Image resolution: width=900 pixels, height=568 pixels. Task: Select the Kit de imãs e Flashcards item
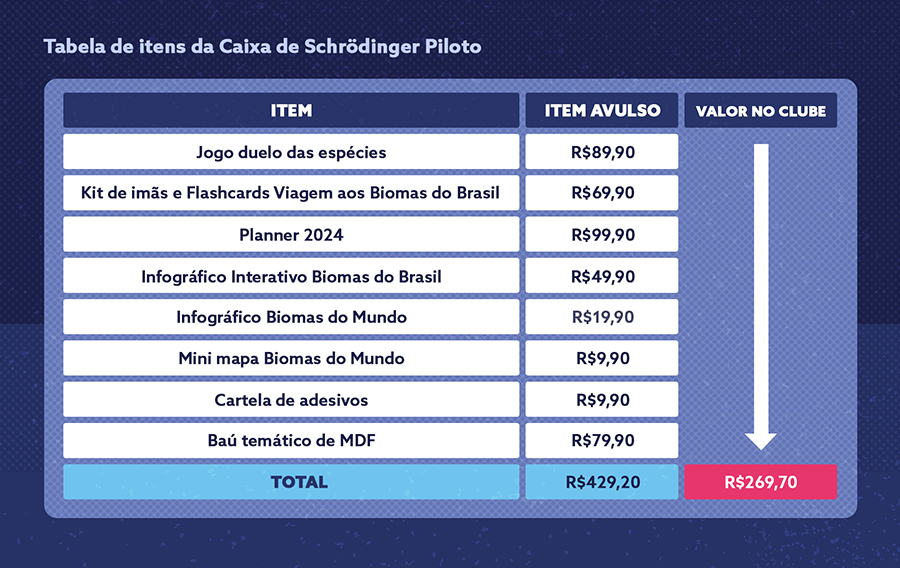point(291,193)
